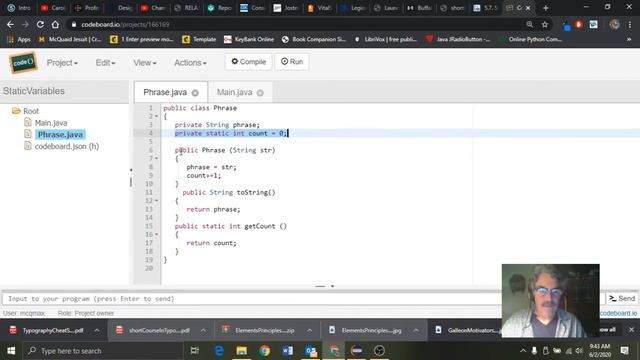Switch to the YouTube 'Carol' browser tab
The image size is (640, 360).
point(53,8)
